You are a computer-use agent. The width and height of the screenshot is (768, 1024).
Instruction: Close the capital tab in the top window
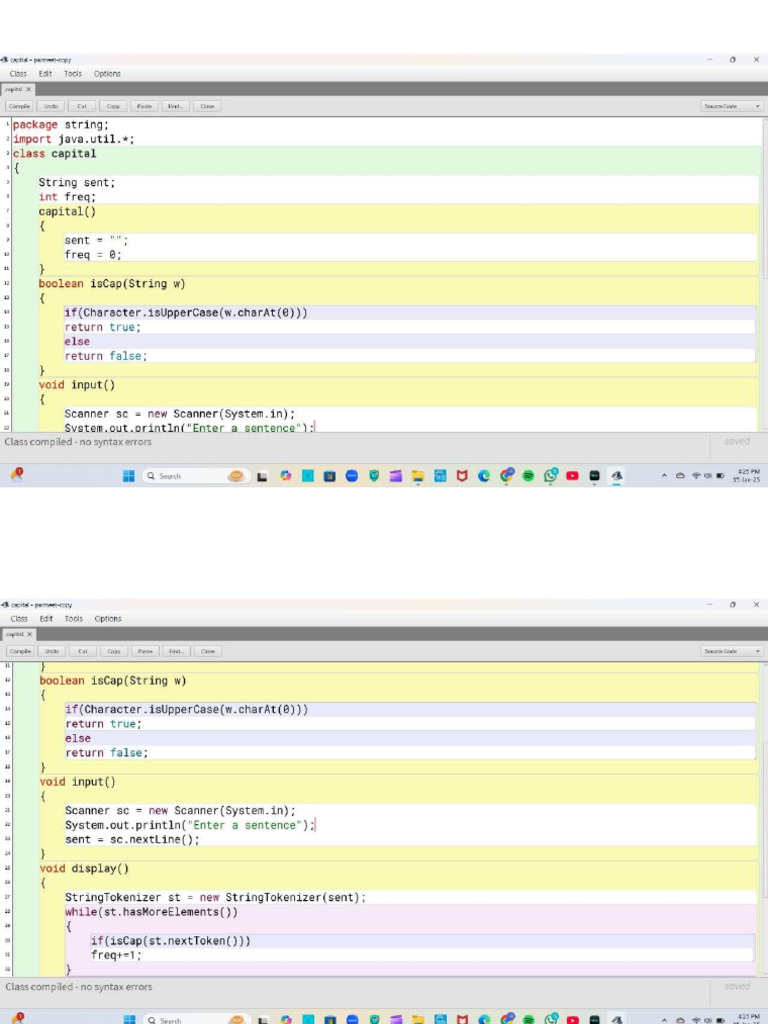click(28, 89)
